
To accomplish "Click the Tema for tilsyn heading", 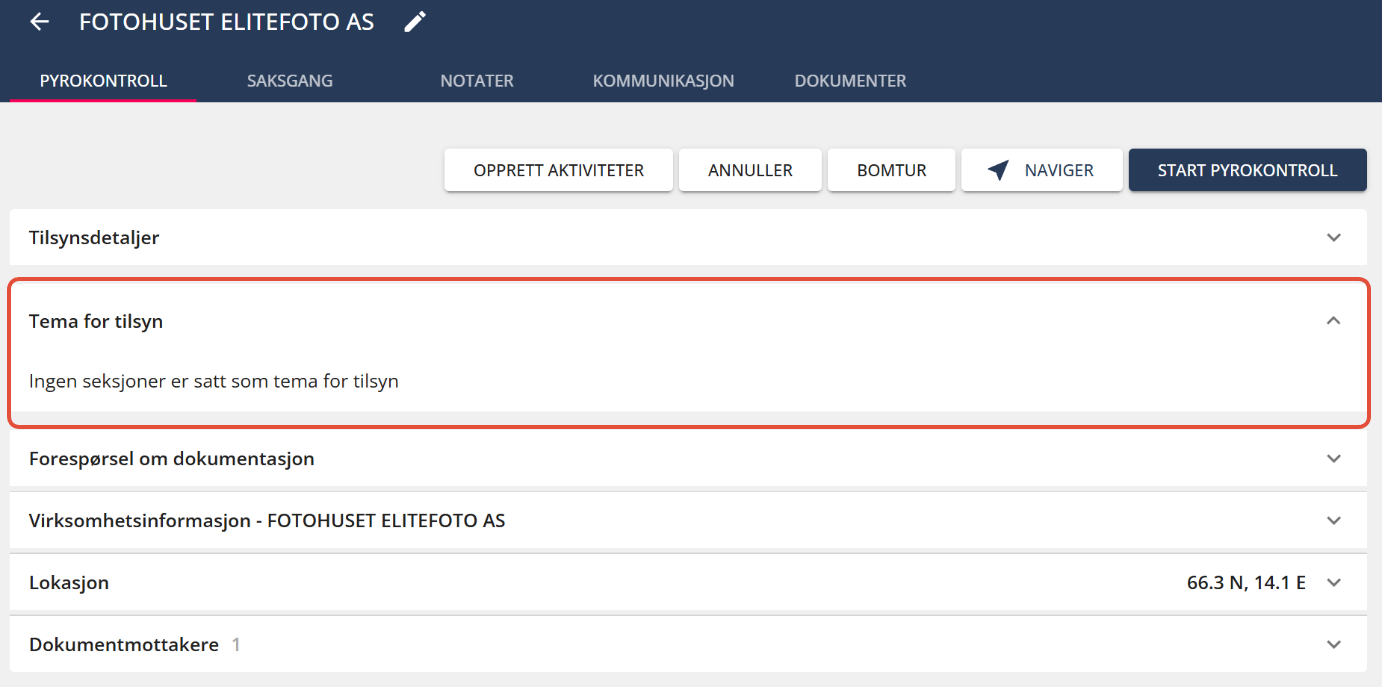I will click(96, 321).
